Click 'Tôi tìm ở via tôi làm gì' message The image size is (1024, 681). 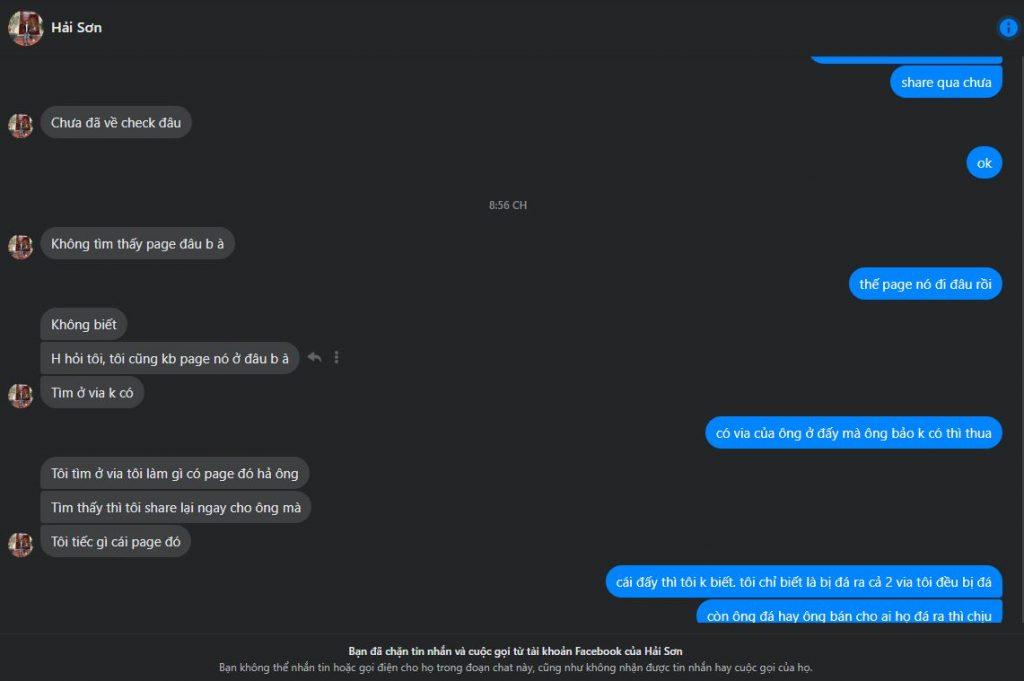point(174,473)
